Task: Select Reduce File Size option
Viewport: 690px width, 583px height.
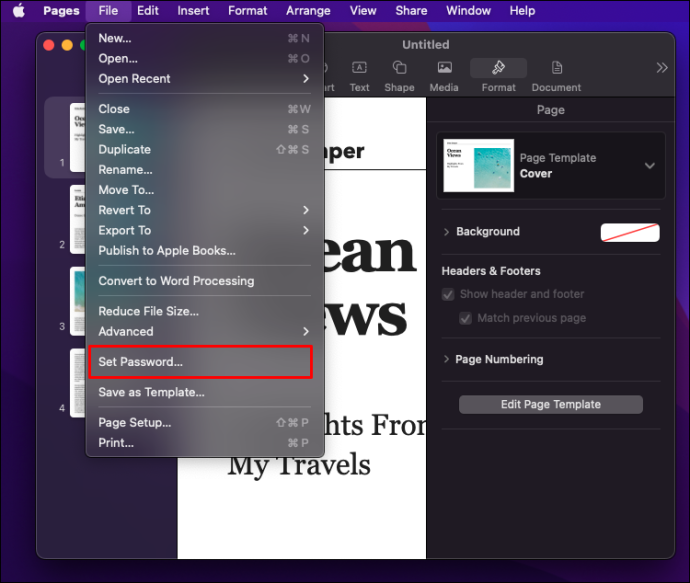Action: coord(204,312)
